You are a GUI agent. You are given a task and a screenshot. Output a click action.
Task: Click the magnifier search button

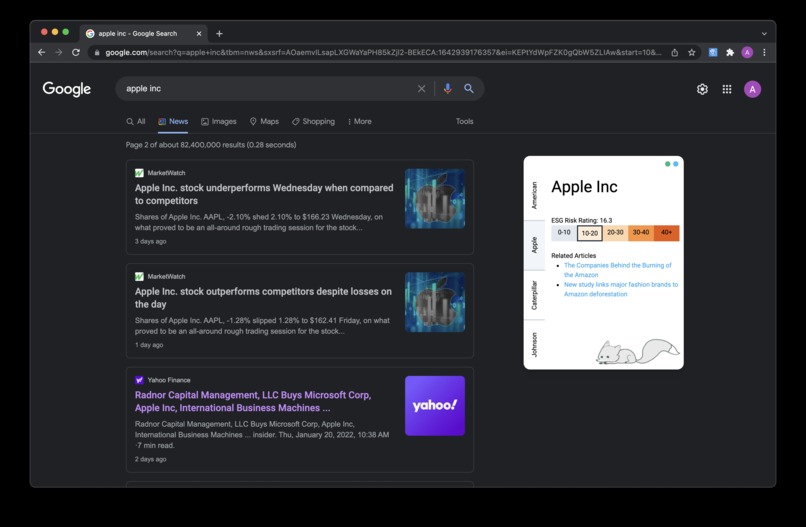tap(469, 88)
